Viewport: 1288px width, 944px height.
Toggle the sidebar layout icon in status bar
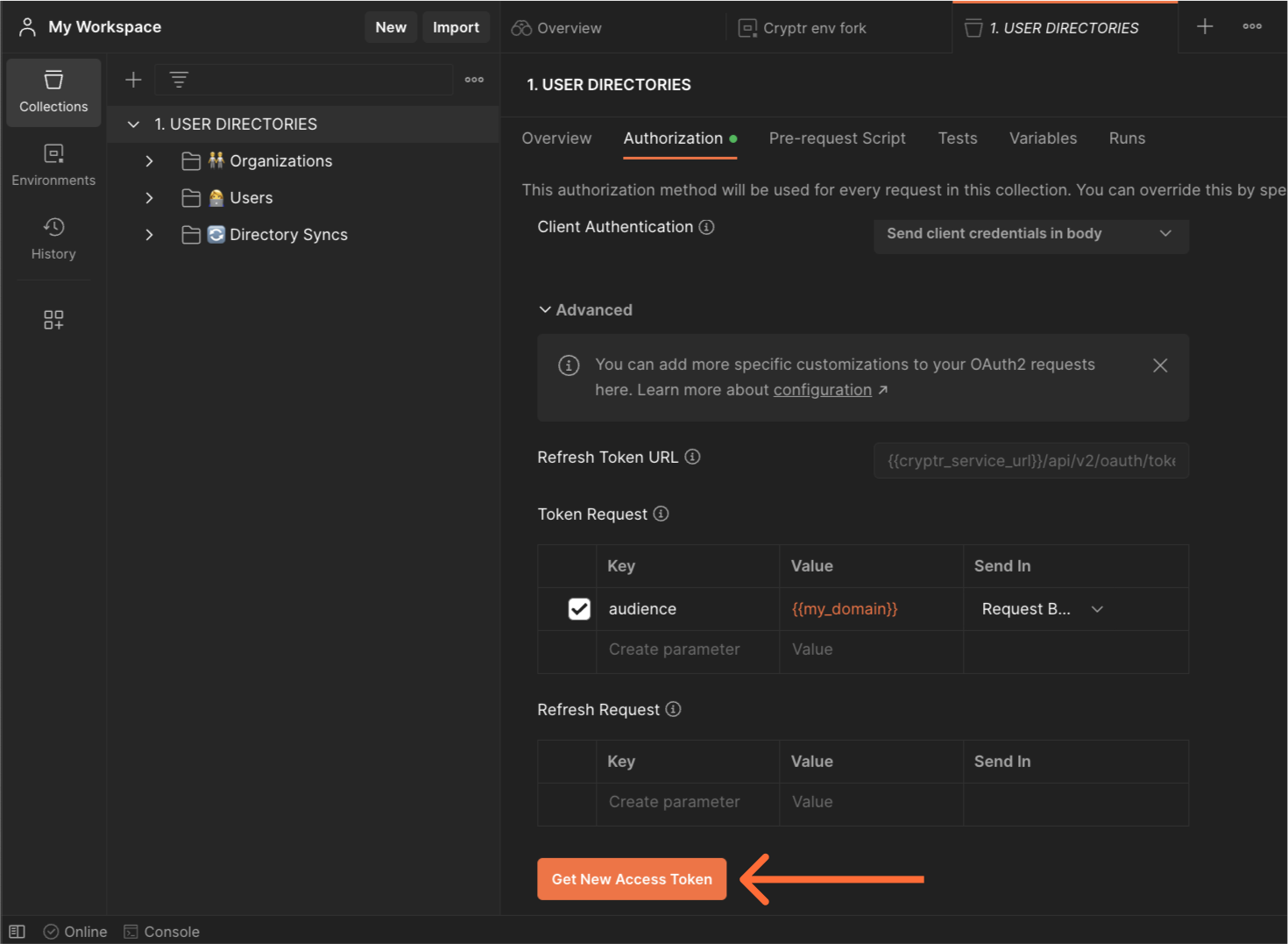tap(18, 932)
